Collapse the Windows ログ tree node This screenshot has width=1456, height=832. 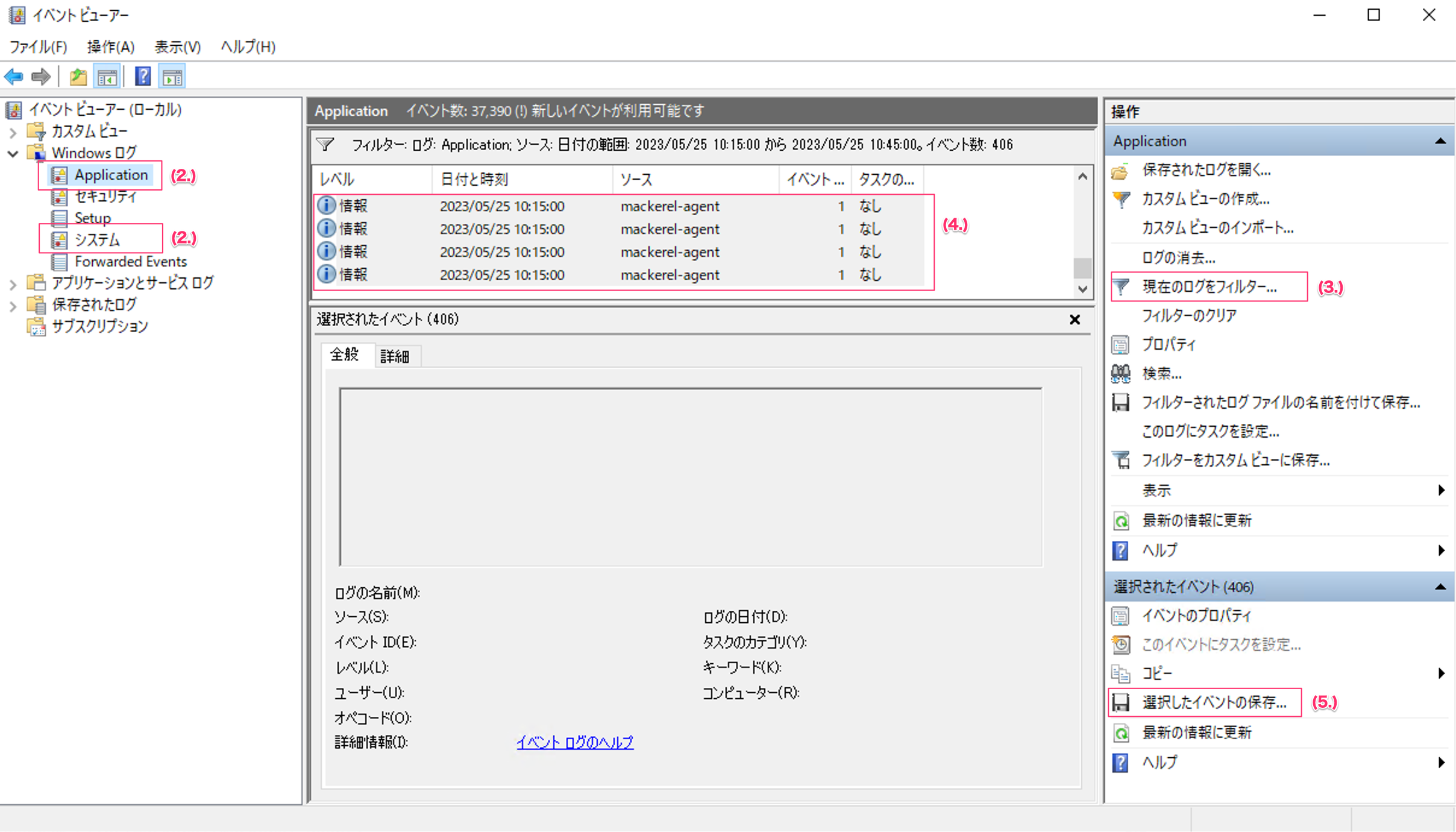[13, 153]
